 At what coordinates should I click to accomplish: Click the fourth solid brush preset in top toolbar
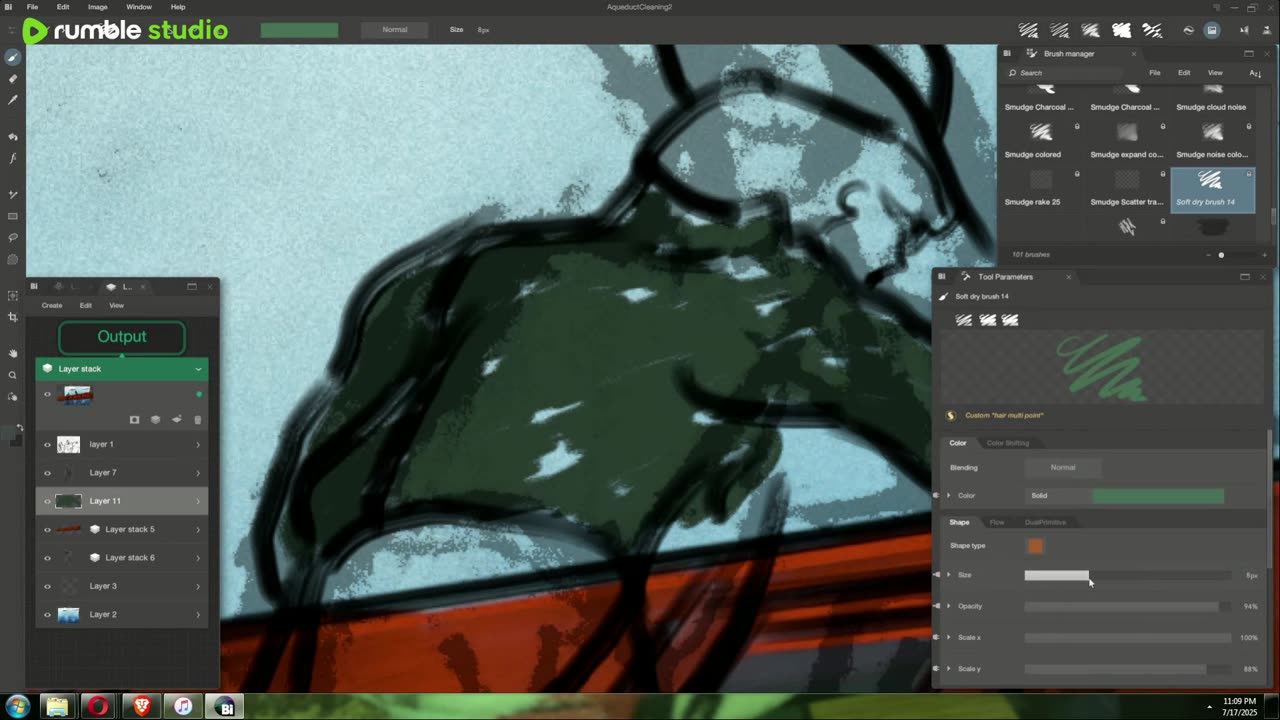coord(1121,30)
